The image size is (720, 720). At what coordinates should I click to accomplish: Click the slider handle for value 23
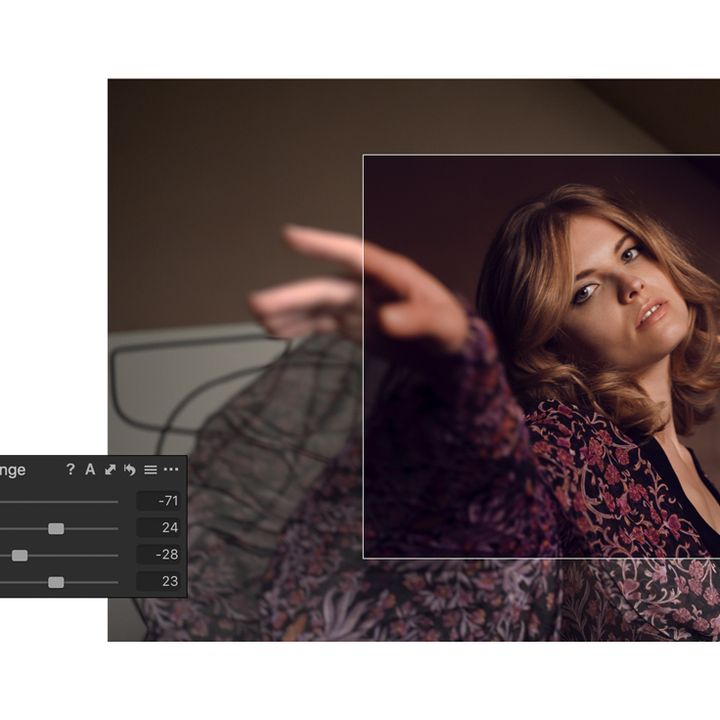pyautogui.click(x=56, y=581)
